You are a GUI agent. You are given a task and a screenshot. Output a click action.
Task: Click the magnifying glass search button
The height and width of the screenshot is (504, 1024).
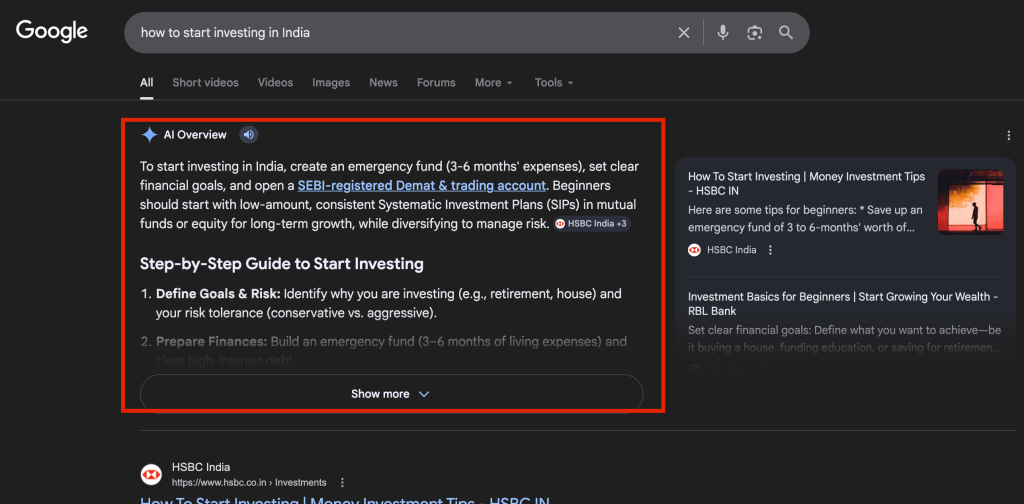[x=786, y=33]
